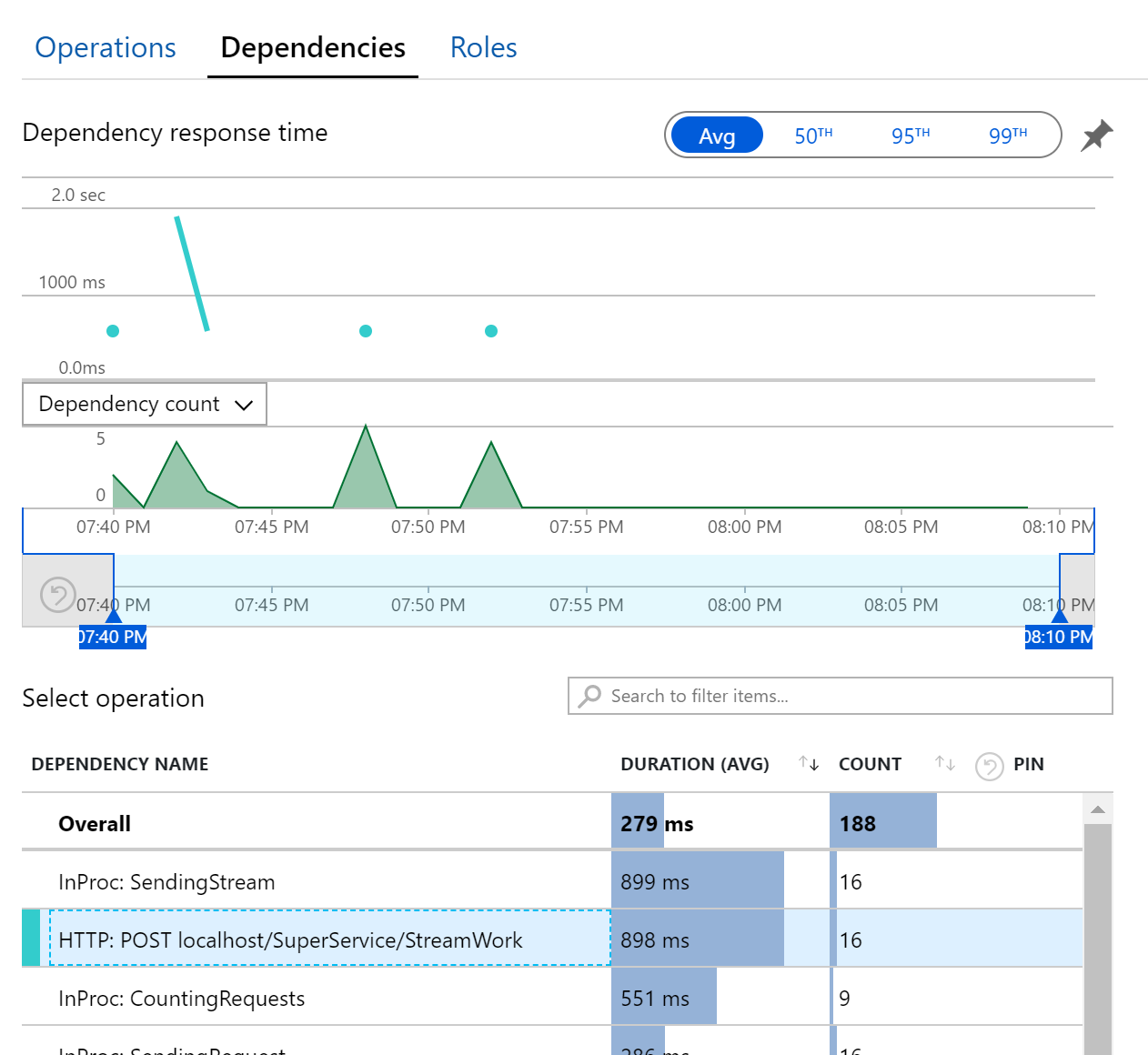
Task: Click the right time range slider handle
Action: point(1060,615)
